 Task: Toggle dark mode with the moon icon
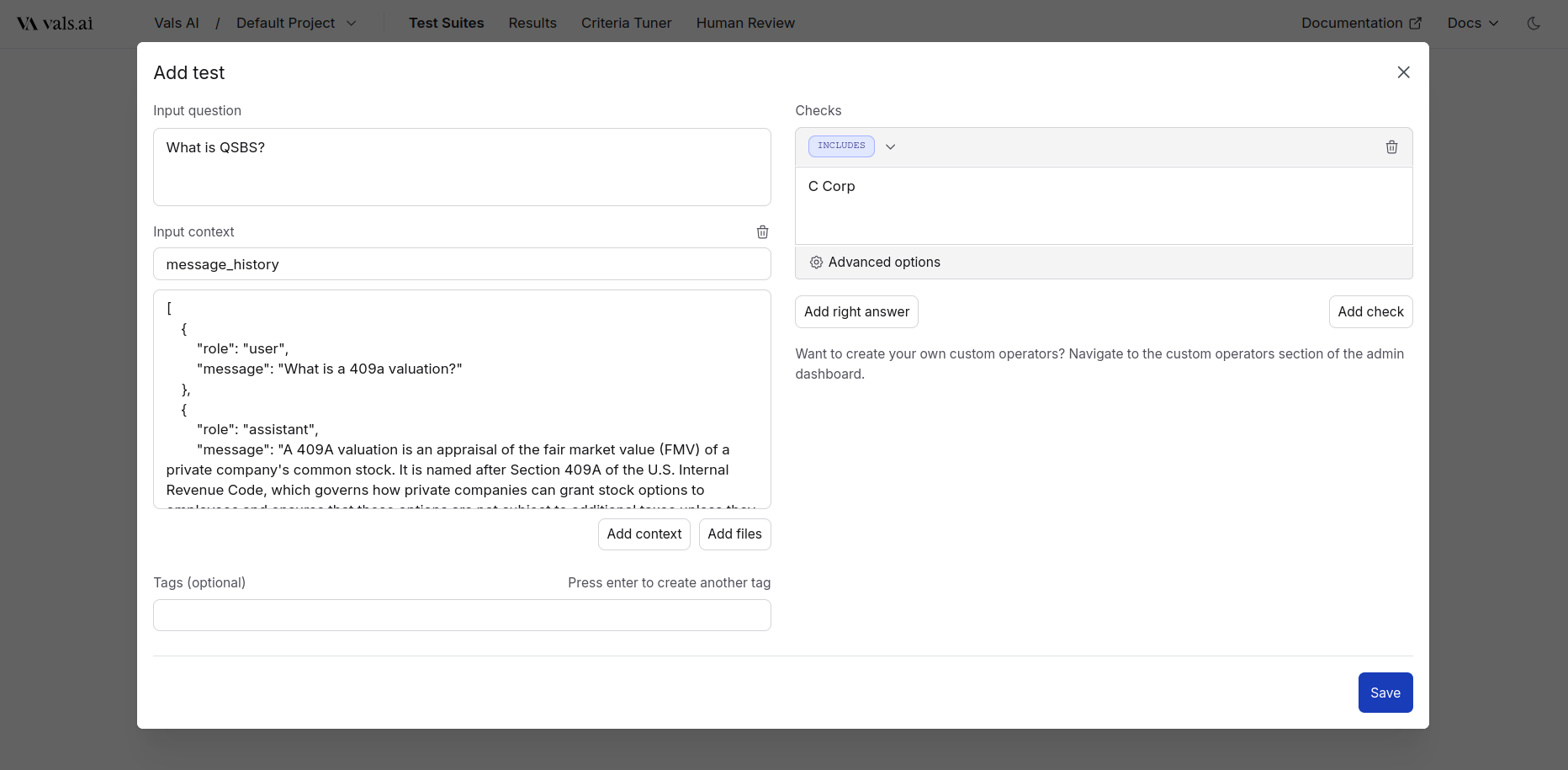click(x=1533, y=24)
